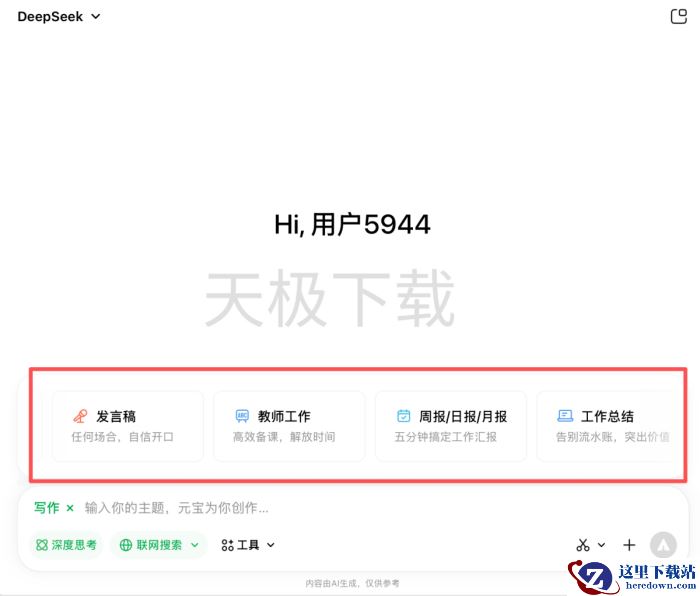Click the plus icon to add attachment
The height and width of the screenshot is (596, 700).
tap(629, 545)
